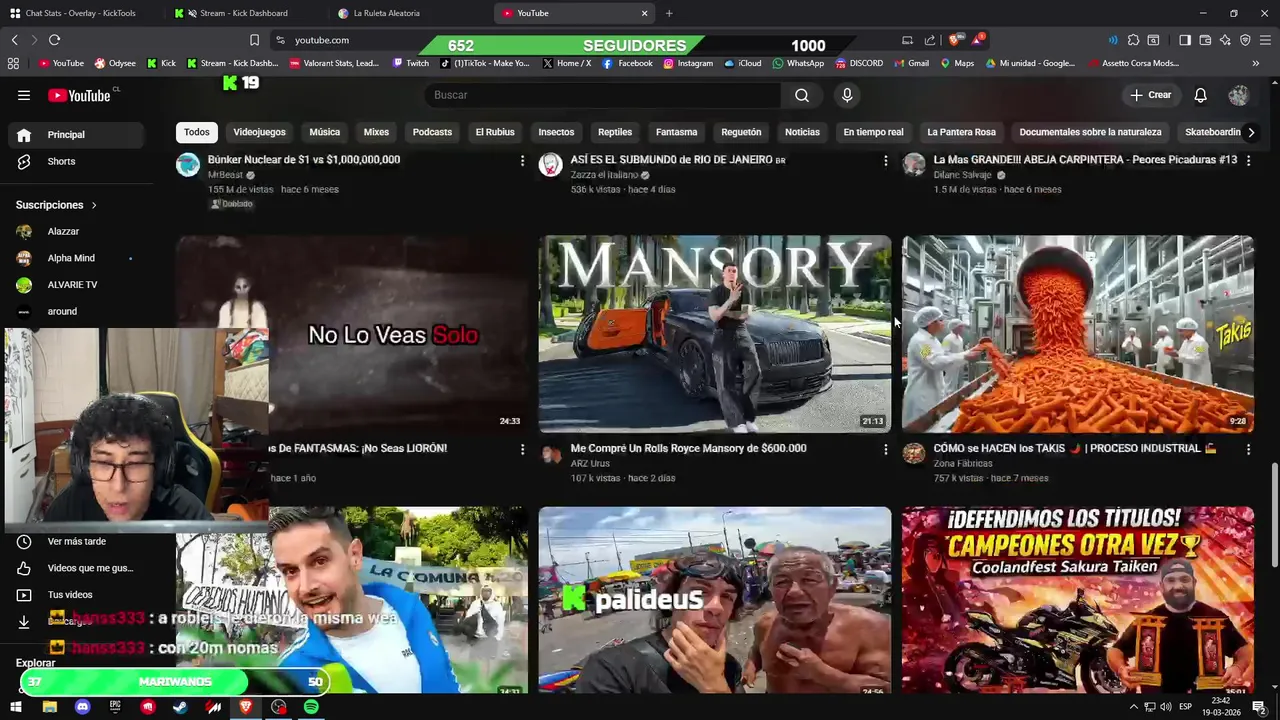Open volume control in system tray
Screen dimensions: 1280x720
[x=1166, y=707]
